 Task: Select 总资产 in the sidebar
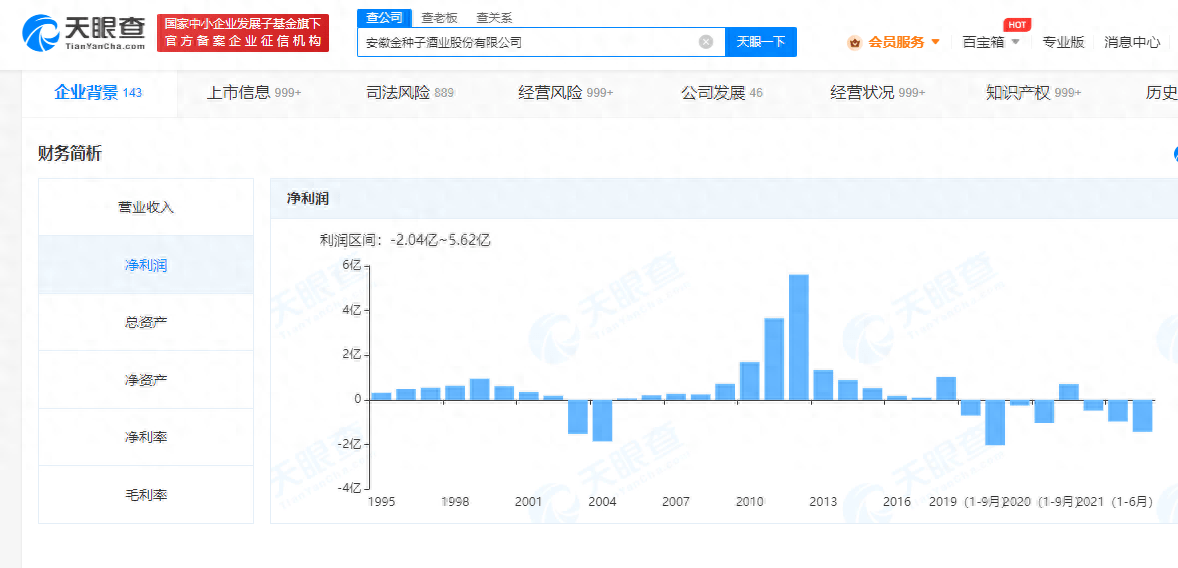tap(146, 322)
